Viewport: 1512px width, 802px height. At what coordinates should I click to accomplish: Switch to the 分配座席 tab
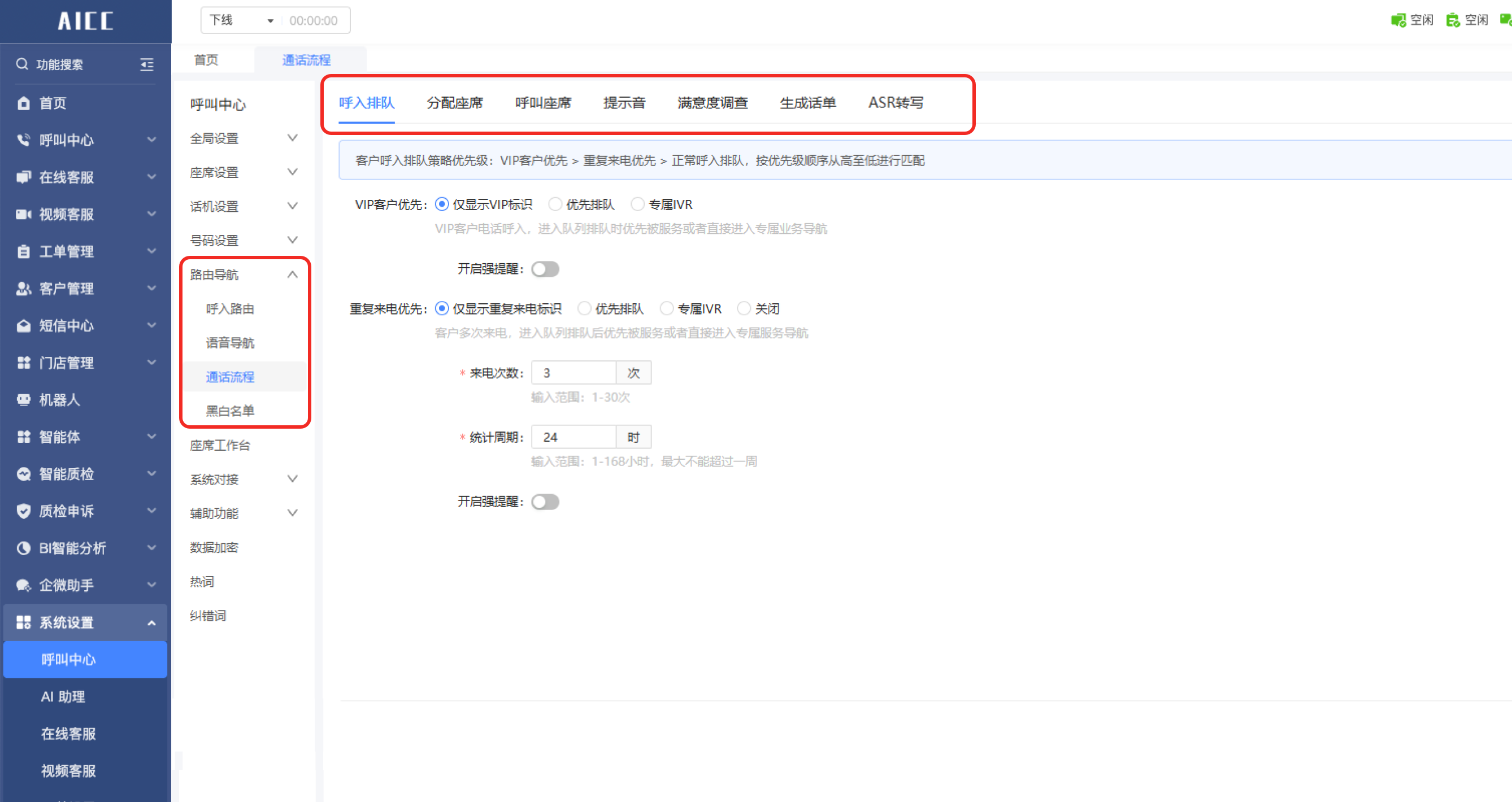(454, 103)
